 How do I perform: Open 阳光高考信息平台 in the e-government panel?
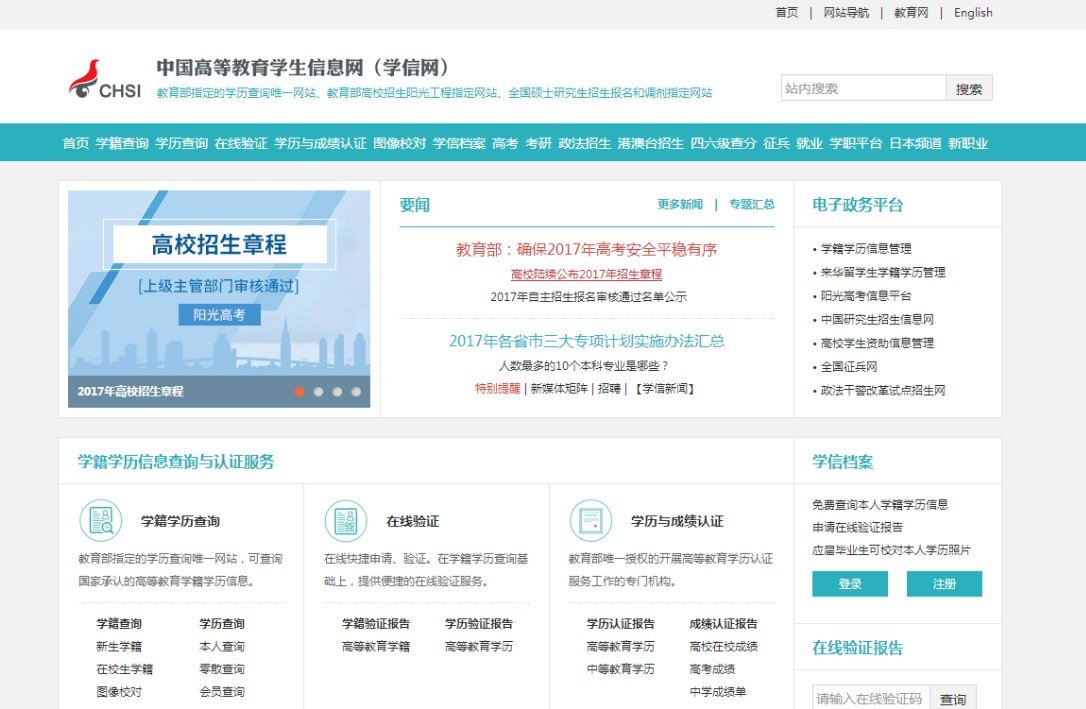(x=864, y=295)
